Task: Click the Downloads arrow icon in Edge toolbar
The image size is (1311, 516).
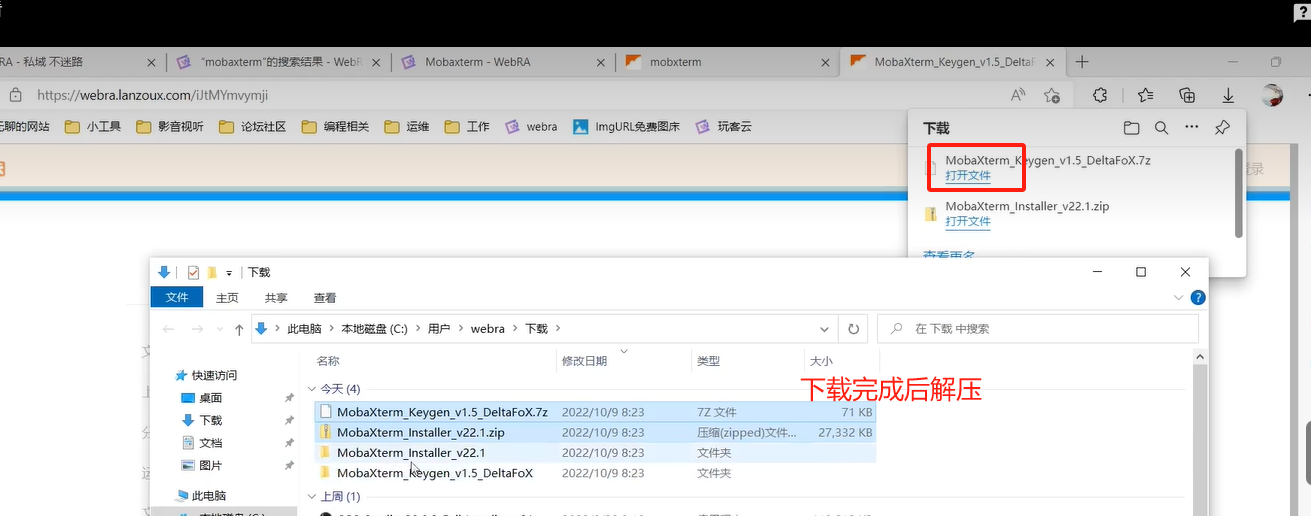Action: point(1229,95)
